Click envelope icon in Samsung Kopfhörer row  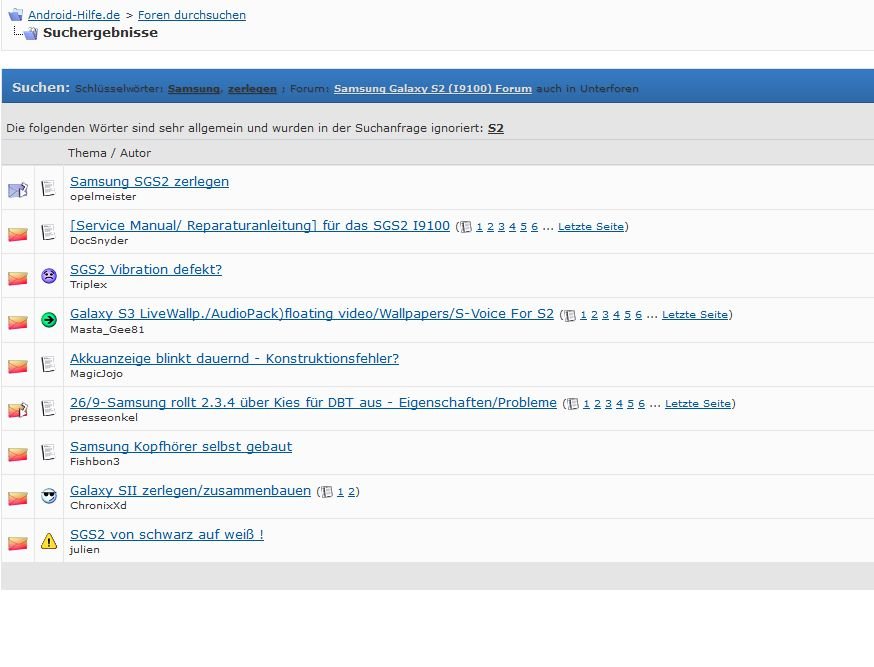(x=18, y=454)
